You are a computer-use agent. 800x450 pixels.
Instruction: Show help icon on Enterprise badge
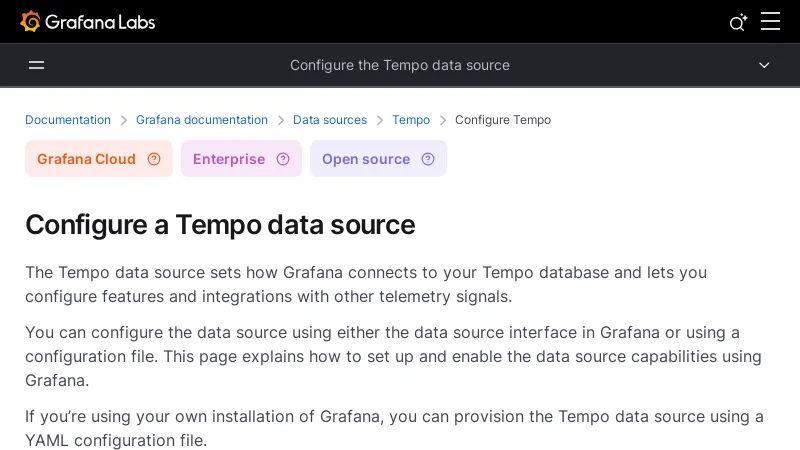pyautogui.click(x=283, y=159)
